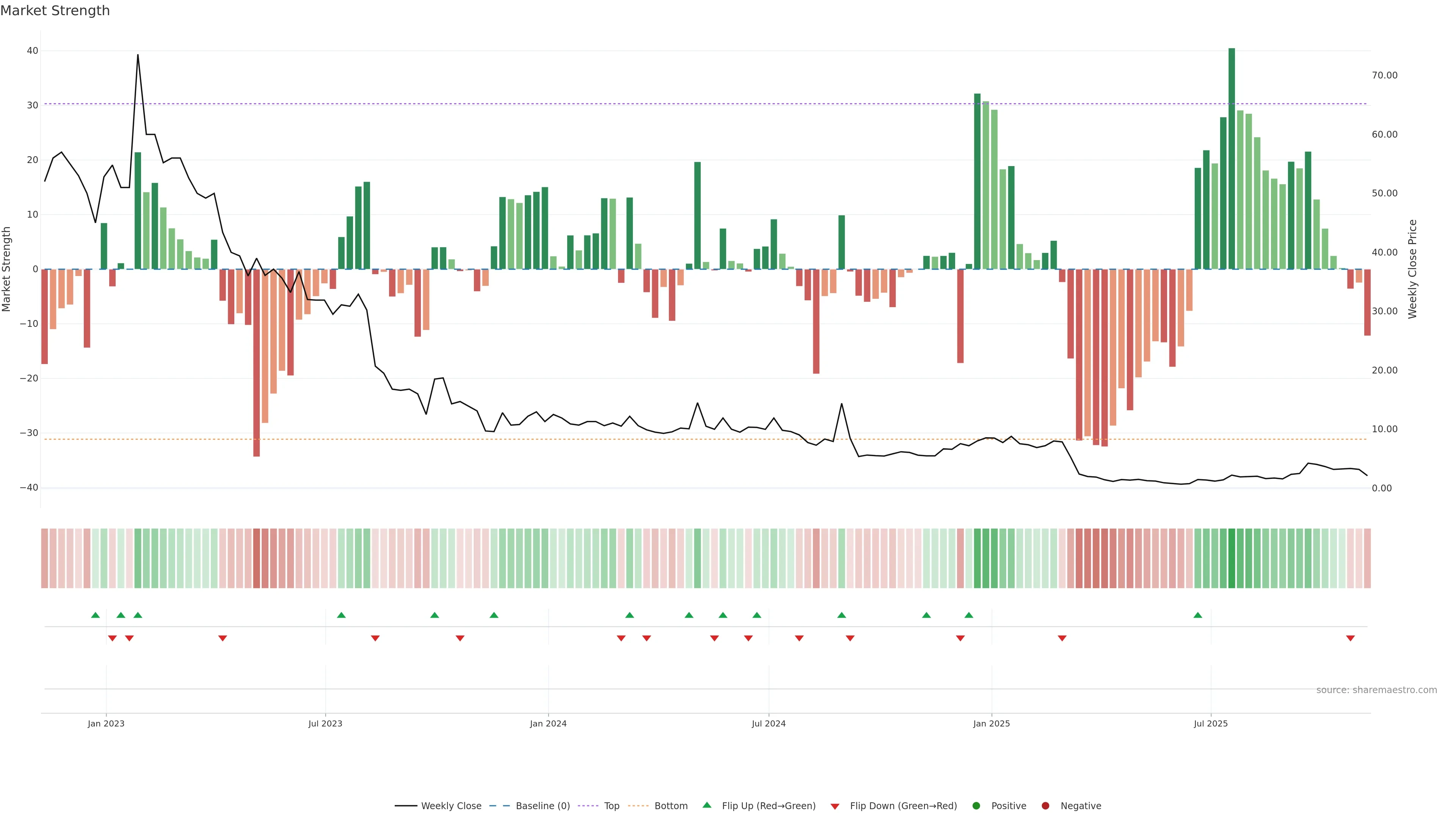Image resolution: width=1456 pixels, height=819 pixels.
Task: Click the Market Strength chart title
Action: [x=55, y=11]
